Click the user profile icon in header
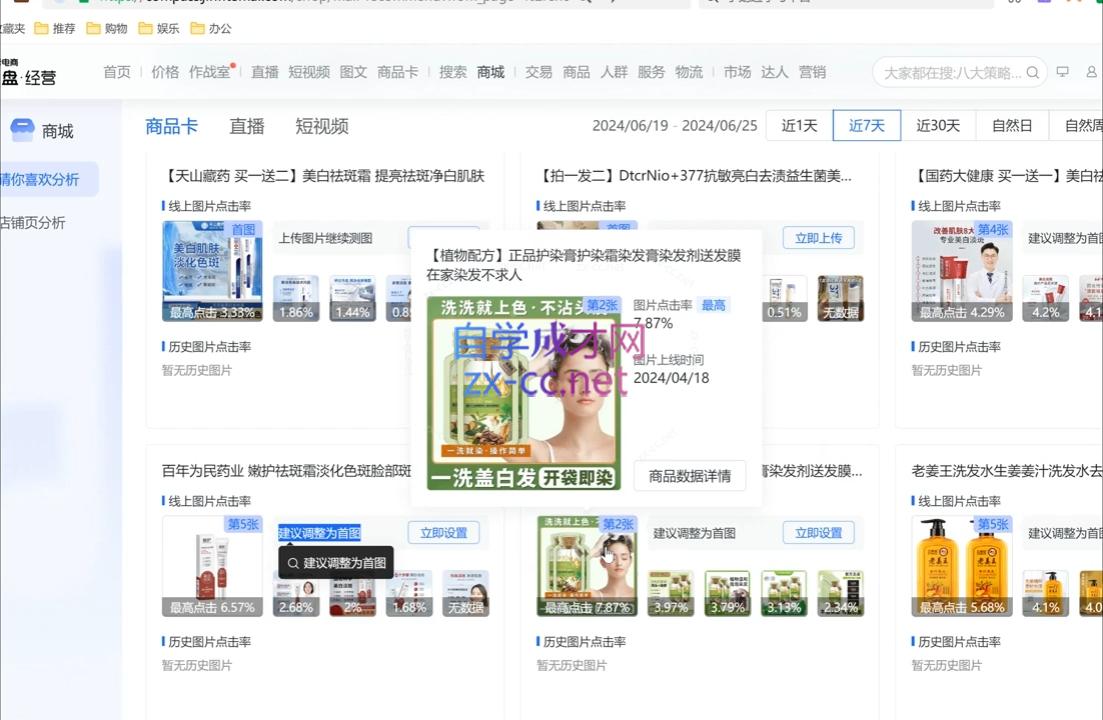 pyautogui.click(x=1091, y=72)
